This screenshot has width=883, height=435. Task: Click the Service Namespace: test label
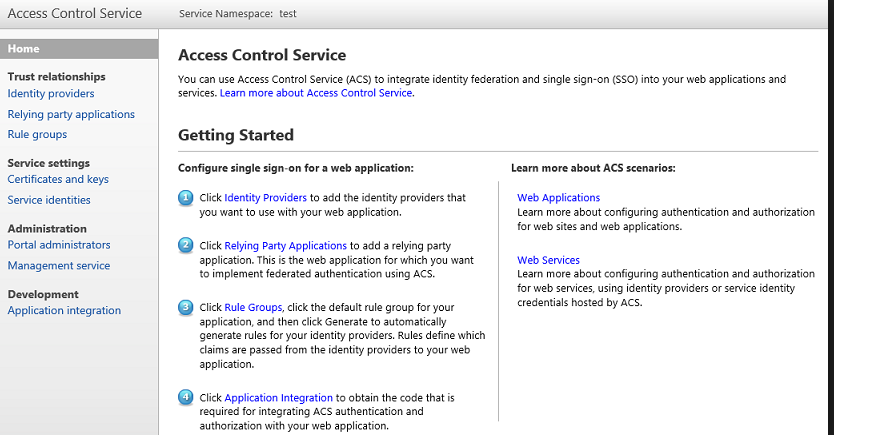pyautogui.click(x=238, y=14)
